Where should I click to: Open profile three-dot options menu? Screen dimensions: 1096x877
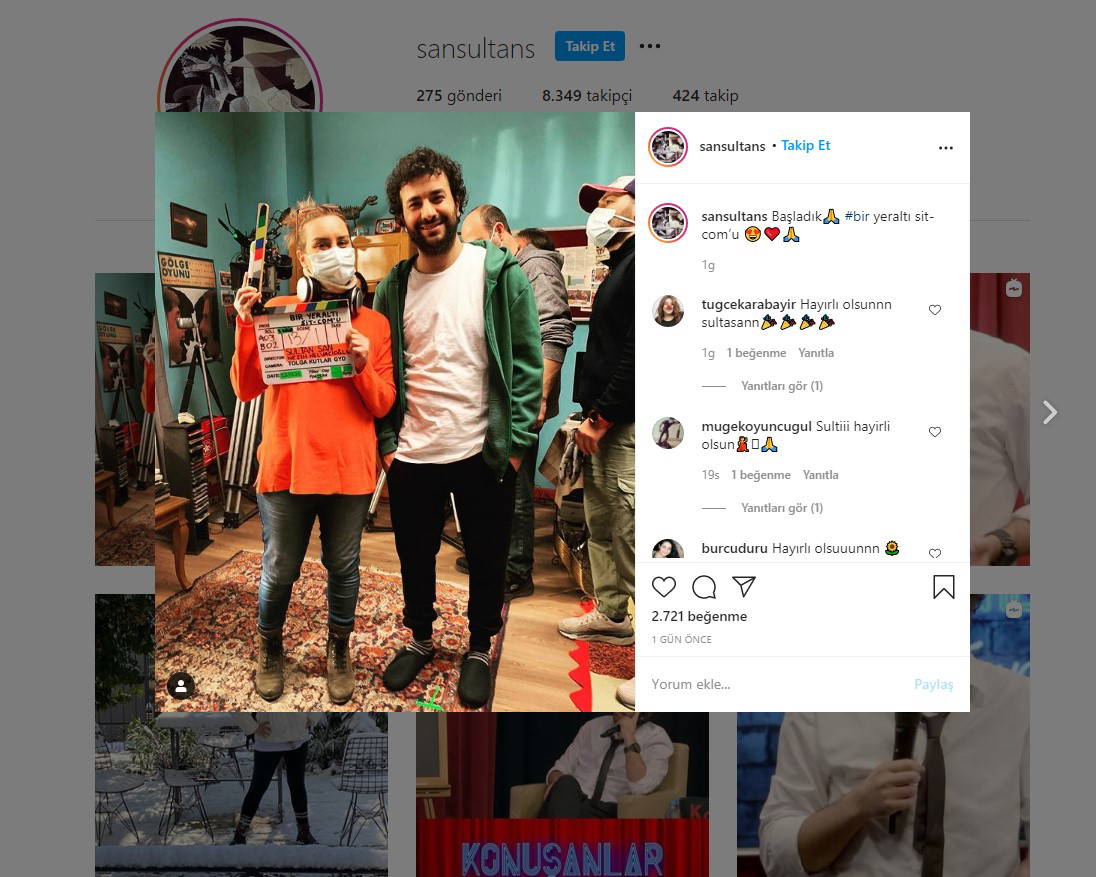tap(650, 46)
